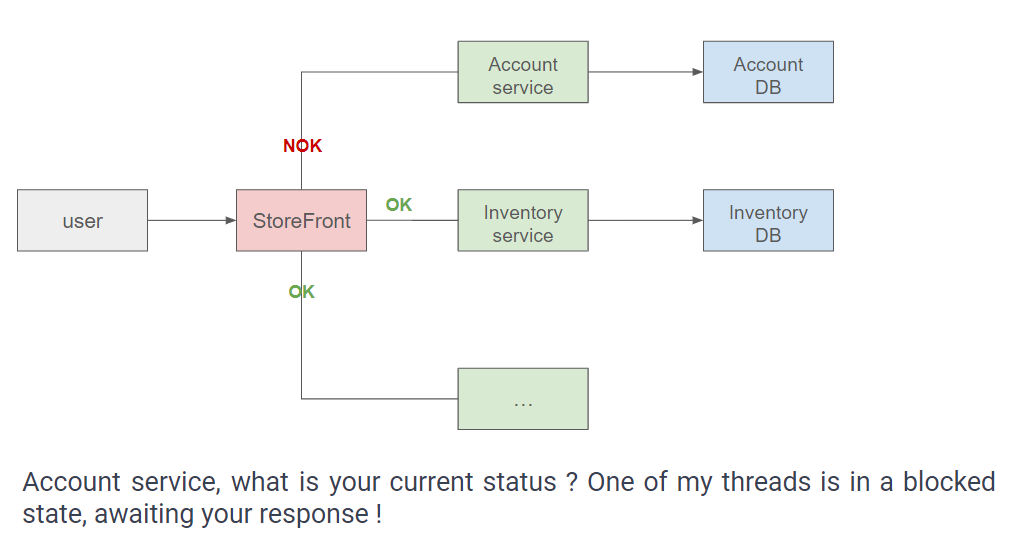1021x550 pixels.
Task: Click line from Account service to Account DB
Action: pyautogui.click(x=641, y=72)
